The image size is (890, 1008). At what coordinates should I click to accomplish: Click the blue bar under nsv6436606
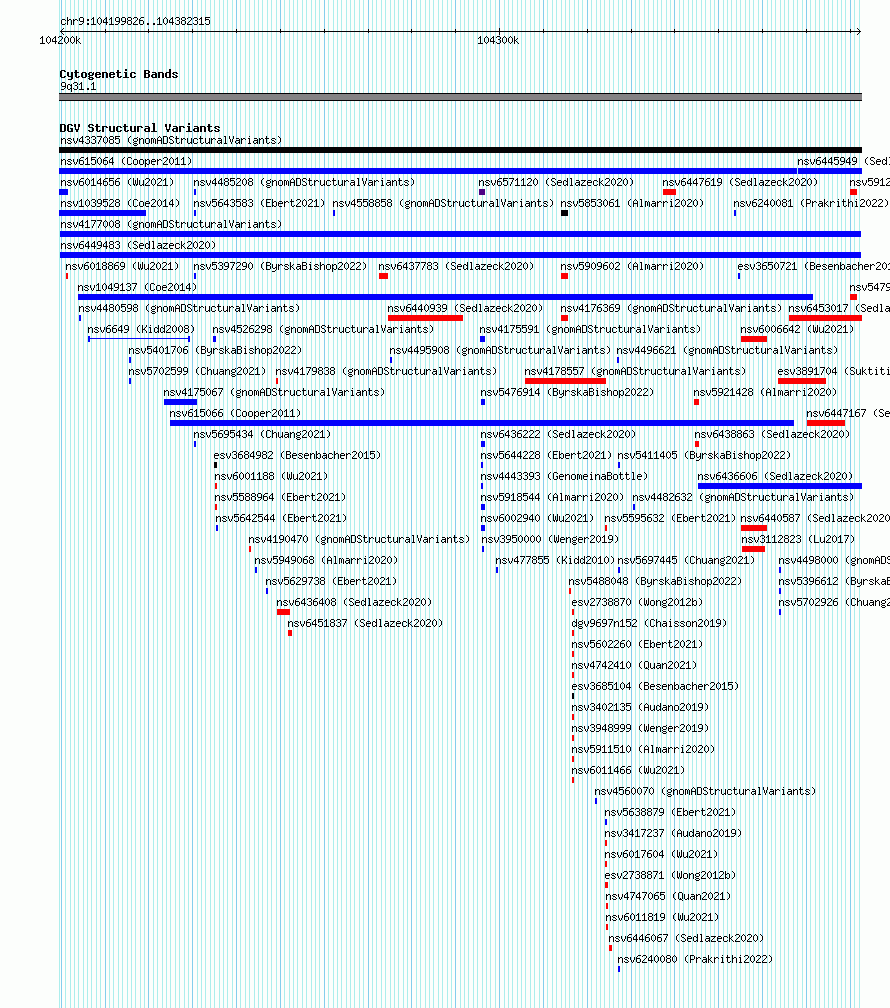[780, 486]
